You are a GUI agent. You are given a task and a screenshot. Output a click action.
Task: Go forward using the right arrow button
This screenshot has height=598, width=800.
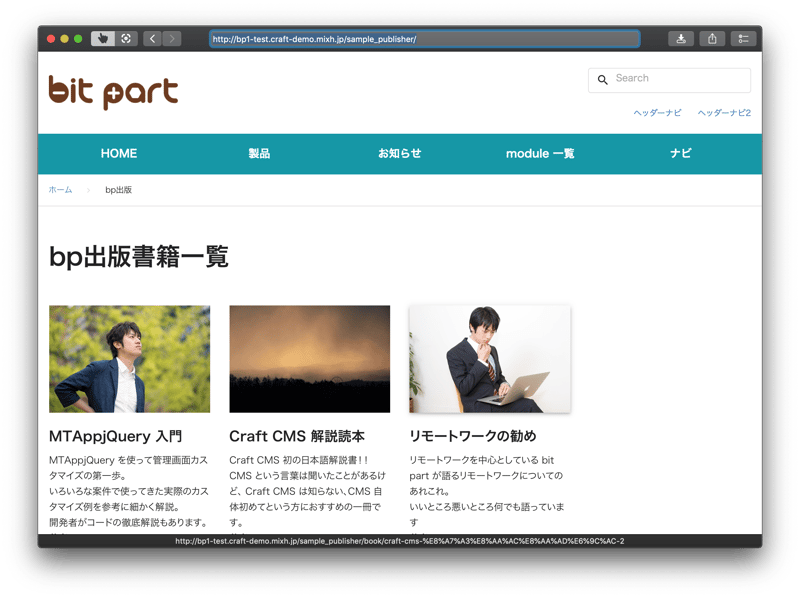click(x=172, y=39)
